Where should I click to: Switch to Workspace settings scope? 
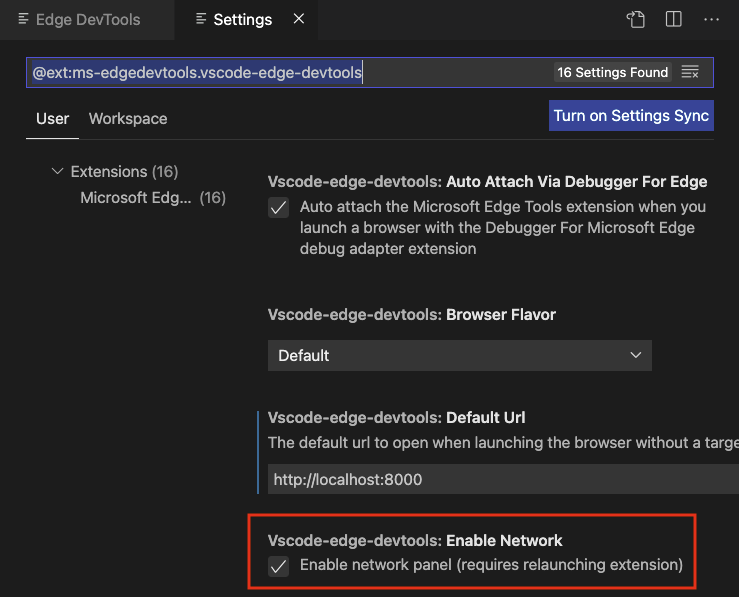tap(128, 119)
